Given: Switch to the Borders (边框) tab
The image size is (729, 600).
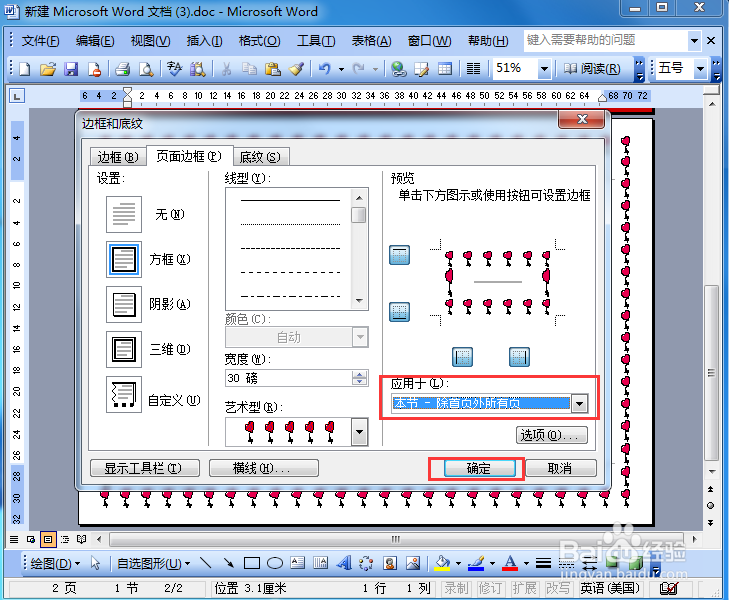Looking at the screenshot, I should click(118, 157).
